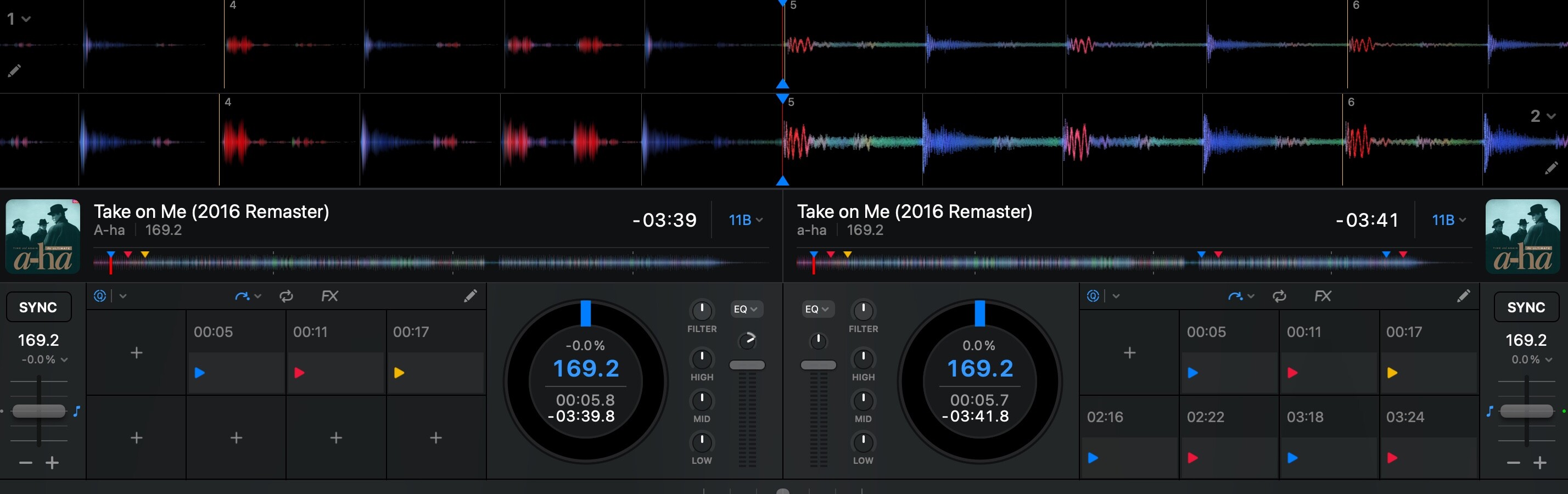Open the 11B key dropdown on deck 1

[x=746, y=220]
